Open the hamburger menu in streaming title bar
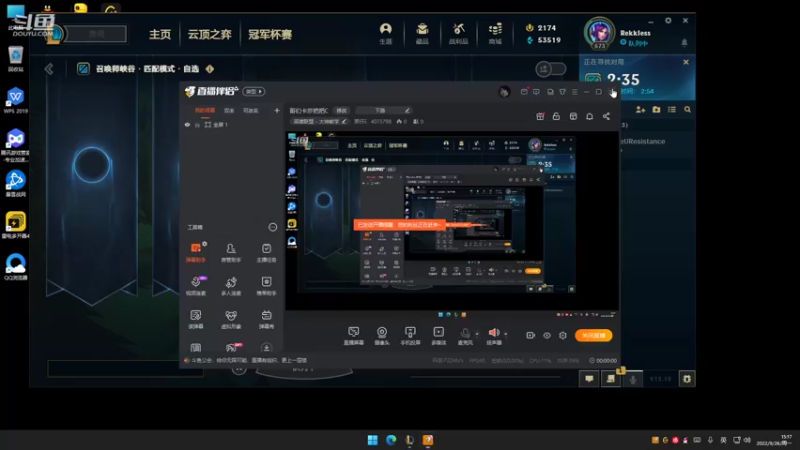Image resolution: width=800 pixels, height=450 pixels. point(574,92)
